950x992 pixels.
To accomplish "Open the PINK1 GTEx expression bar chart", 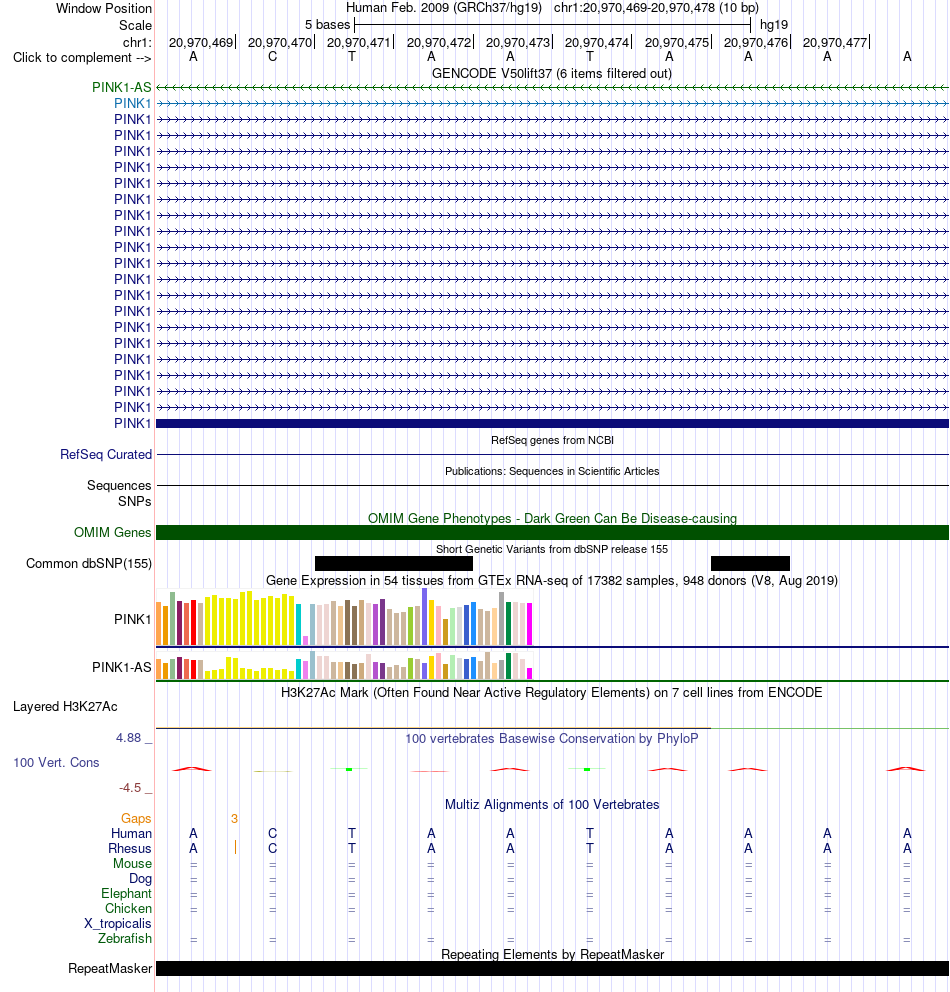I will [x=344, y=617].
